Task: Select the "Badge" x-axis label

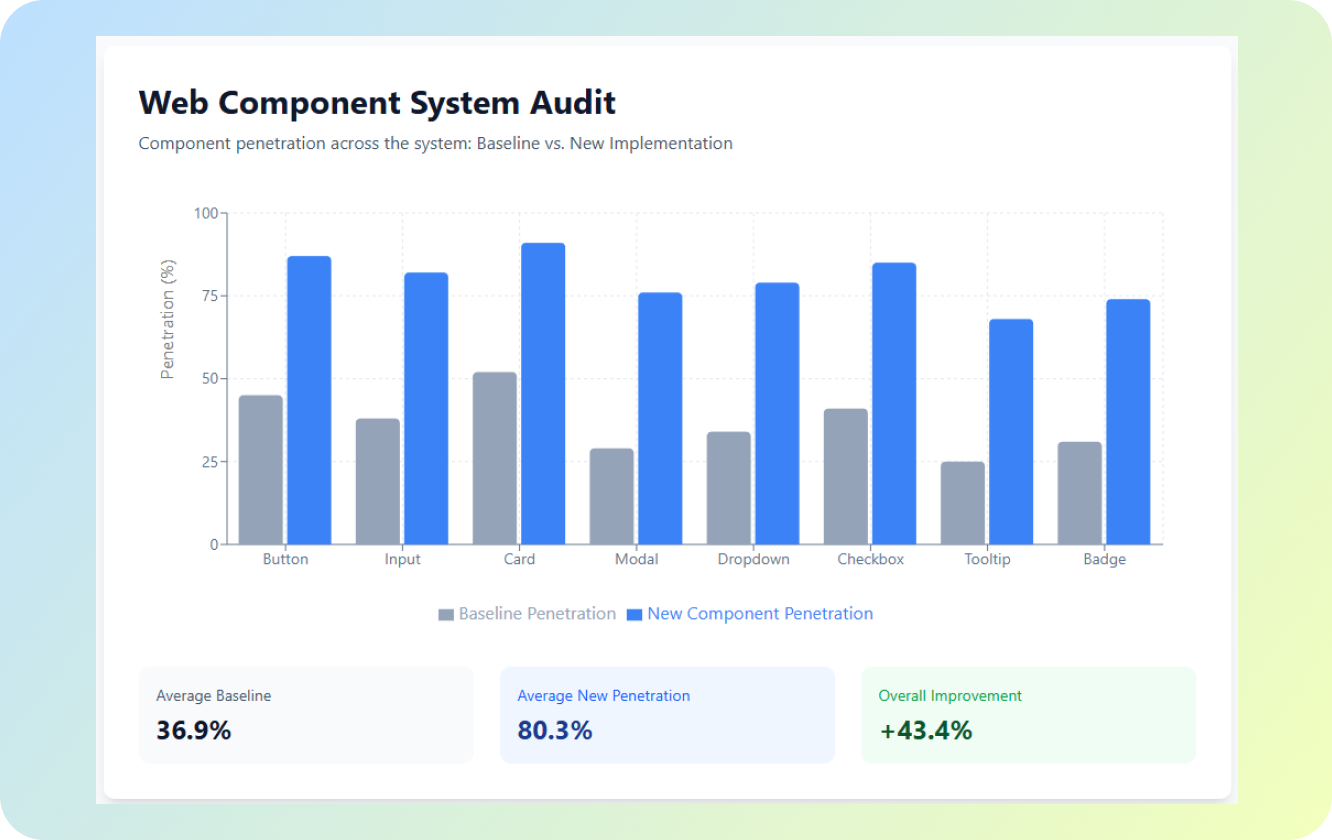Action: pyautogui.click(x=1104, y=560)
